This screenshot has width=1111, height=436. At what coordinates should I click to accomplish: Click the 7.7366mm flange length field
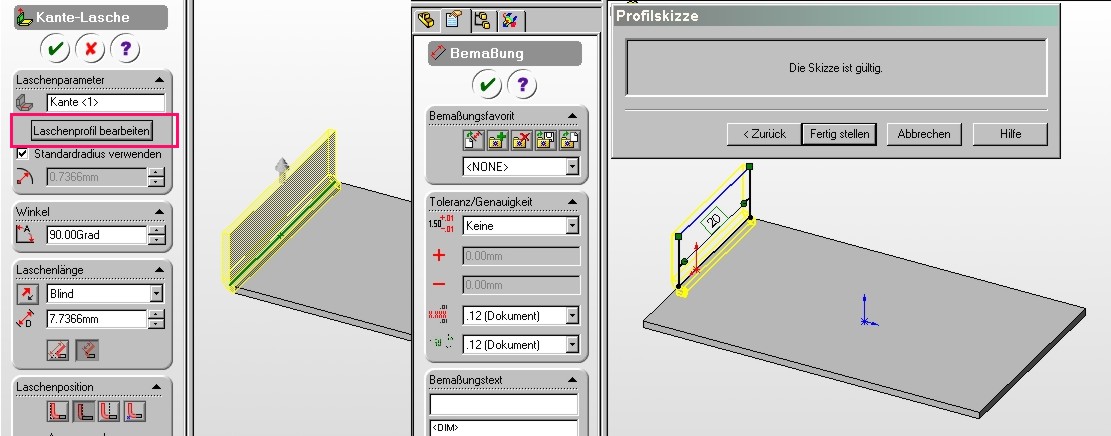click(96, 319)
